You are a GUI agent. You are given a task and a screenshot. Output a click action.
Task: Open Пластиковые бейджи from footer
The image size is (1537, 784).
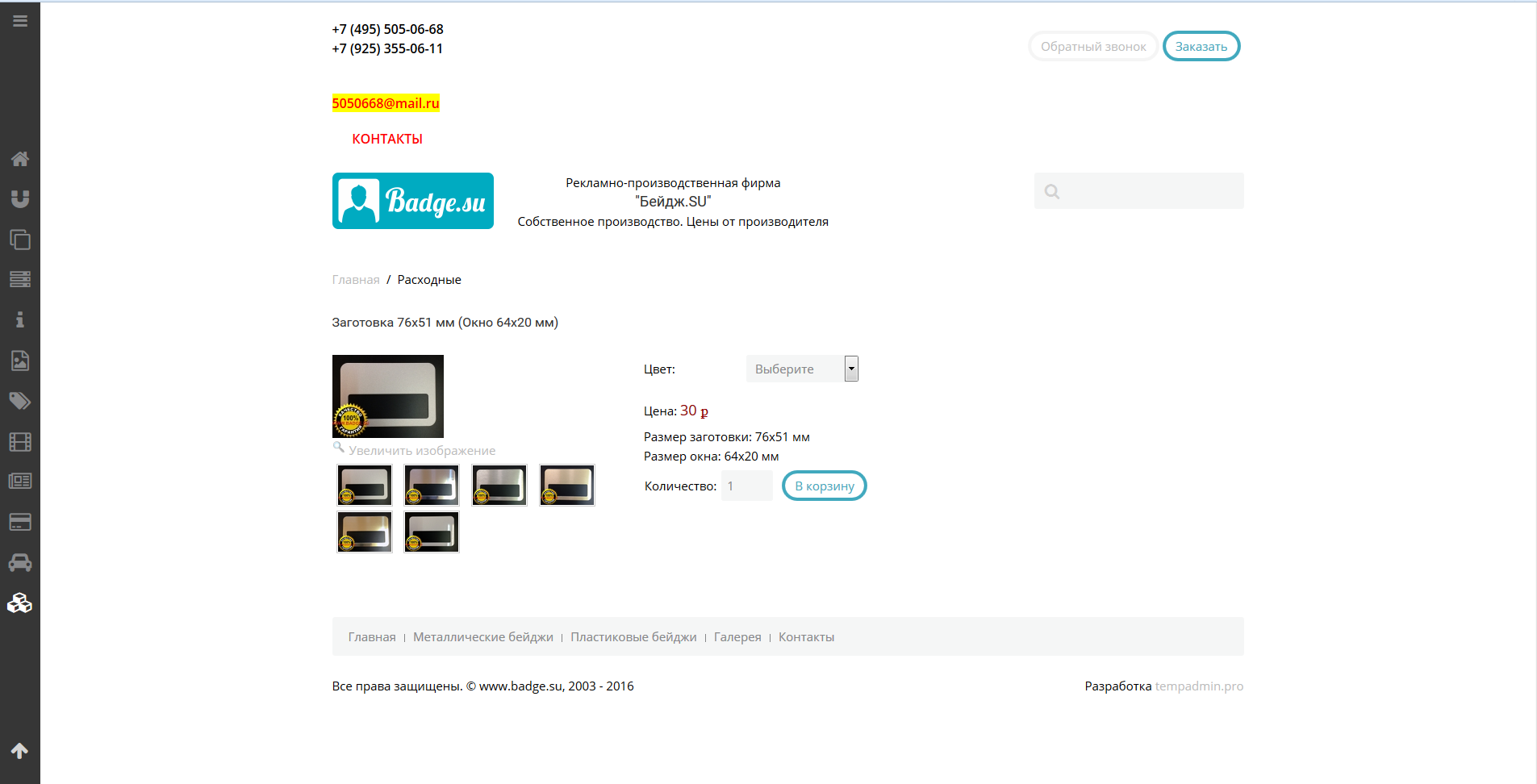[633, 636]
